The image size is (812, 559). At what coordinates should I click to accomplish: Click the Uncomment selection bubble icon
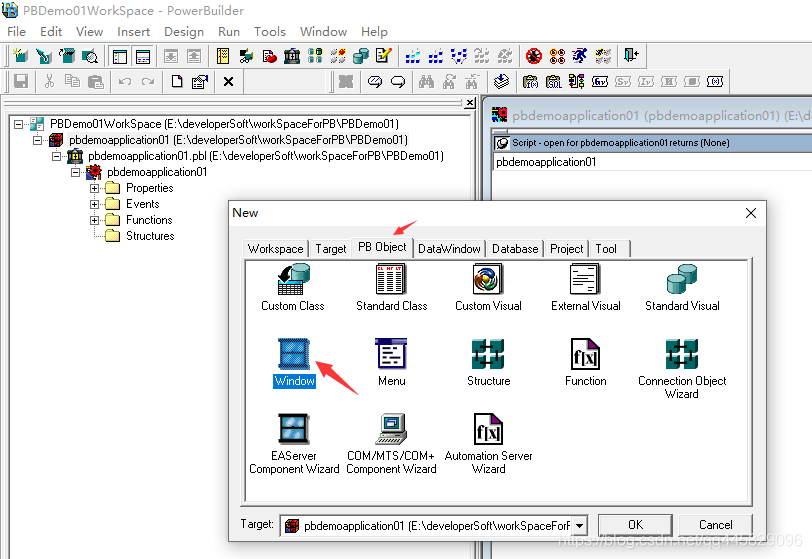click(x=398, y=81)
